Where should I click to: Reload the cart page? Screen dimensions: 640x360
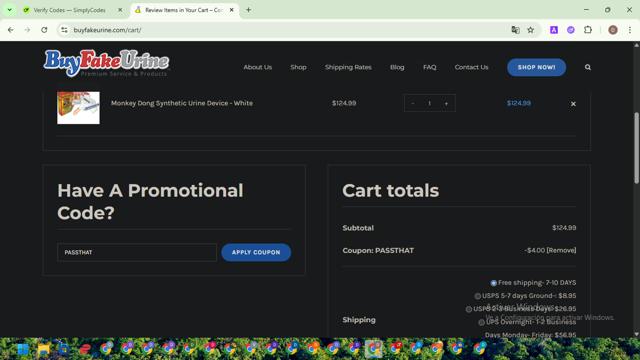click(44, 30)
